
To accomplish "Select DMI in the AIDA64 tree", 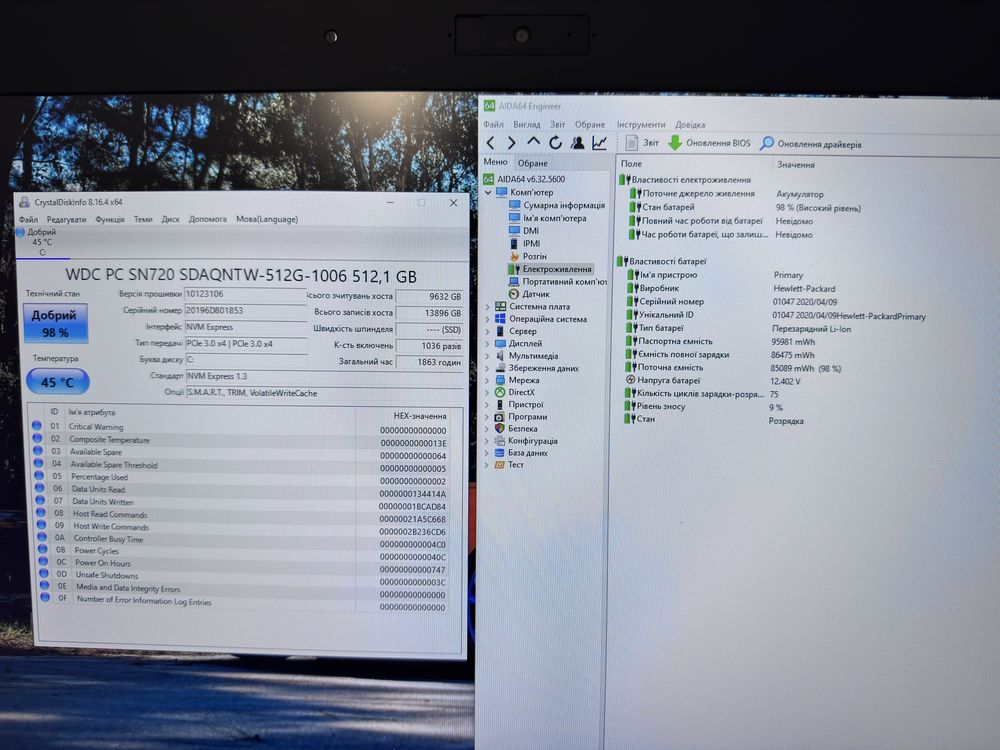I will 524,230.
